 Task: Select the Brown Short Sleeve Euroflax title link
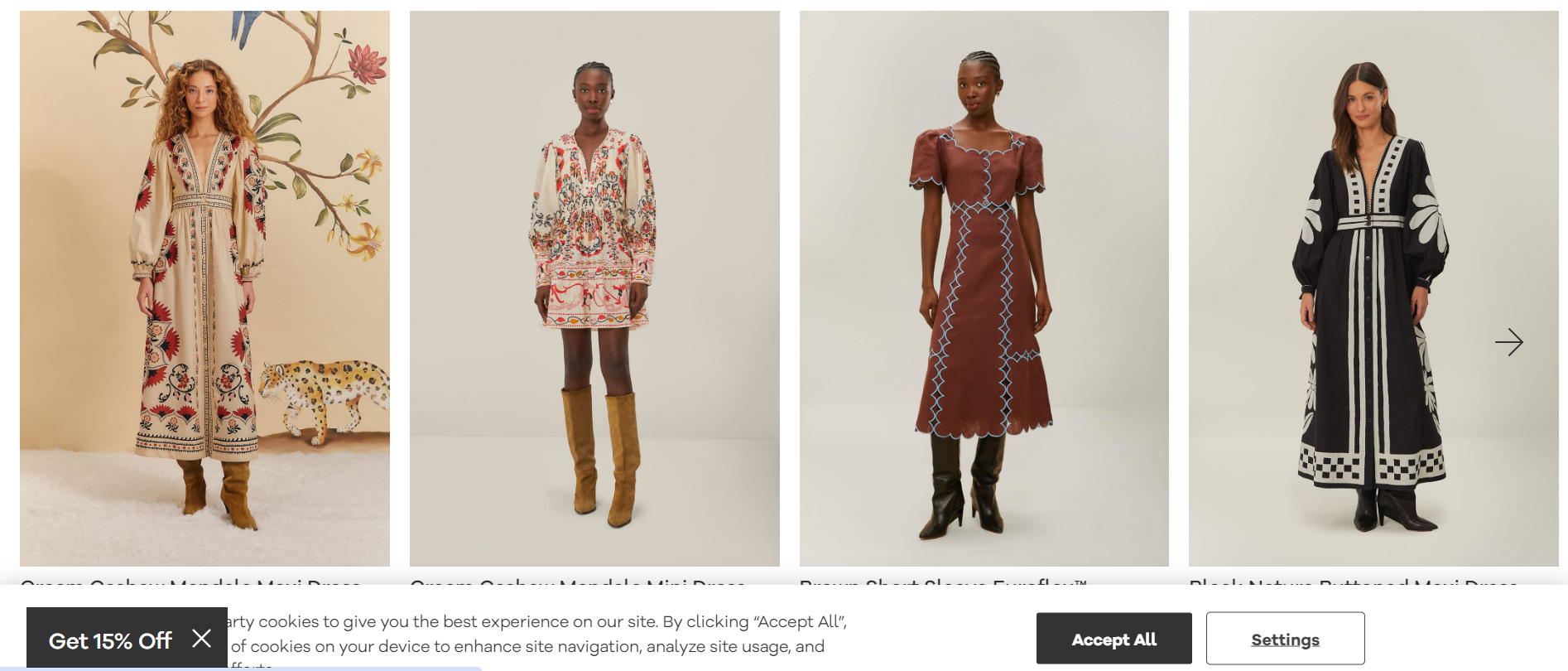[x=943, y=582]
